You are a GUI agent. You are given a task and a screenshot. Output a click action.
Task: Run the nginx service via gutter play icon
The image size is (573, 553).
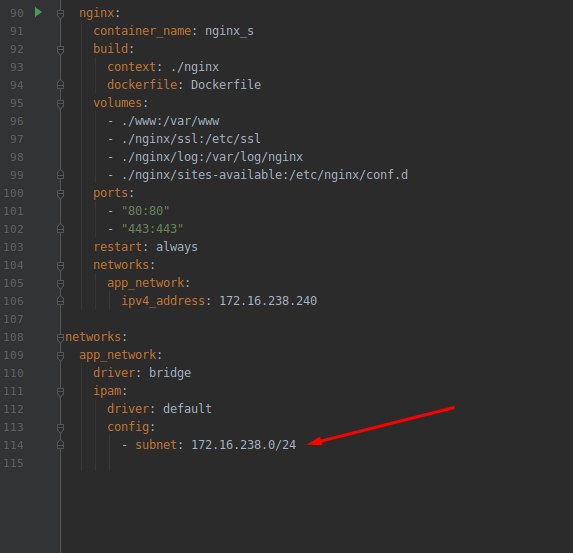[38, 12]
